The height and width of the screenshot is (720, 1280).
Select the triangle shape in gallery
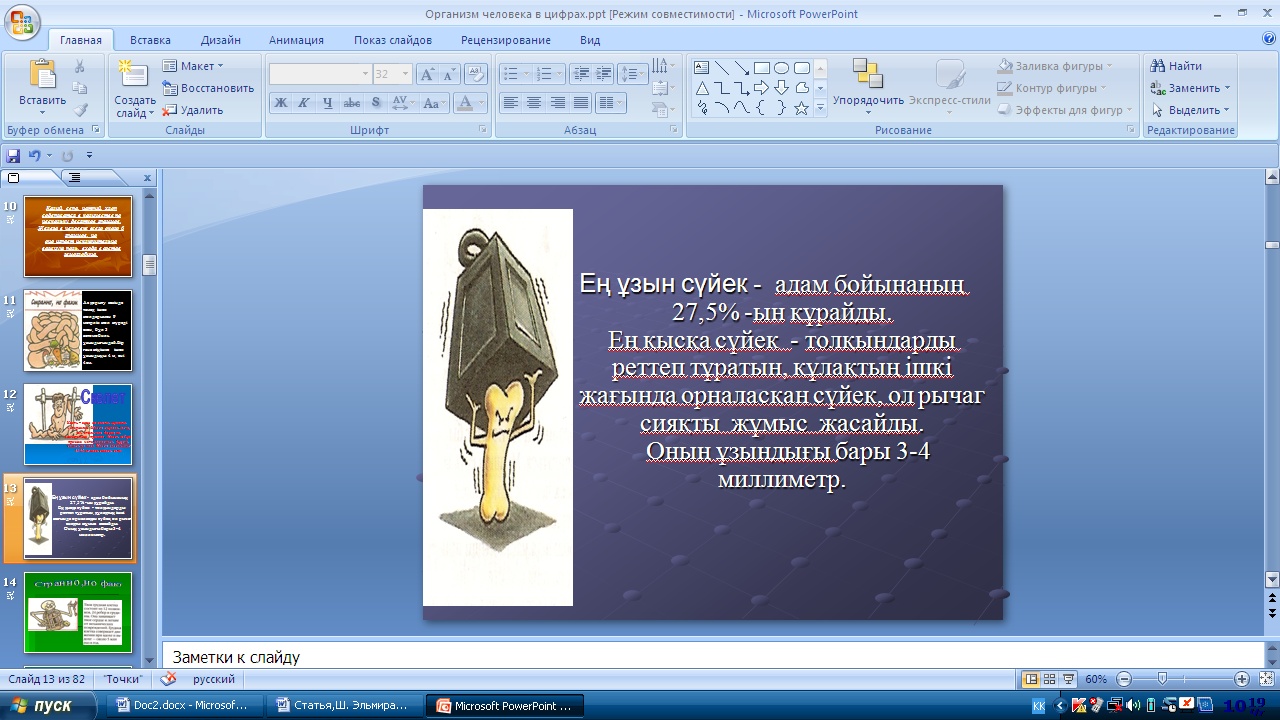point(702,88)
